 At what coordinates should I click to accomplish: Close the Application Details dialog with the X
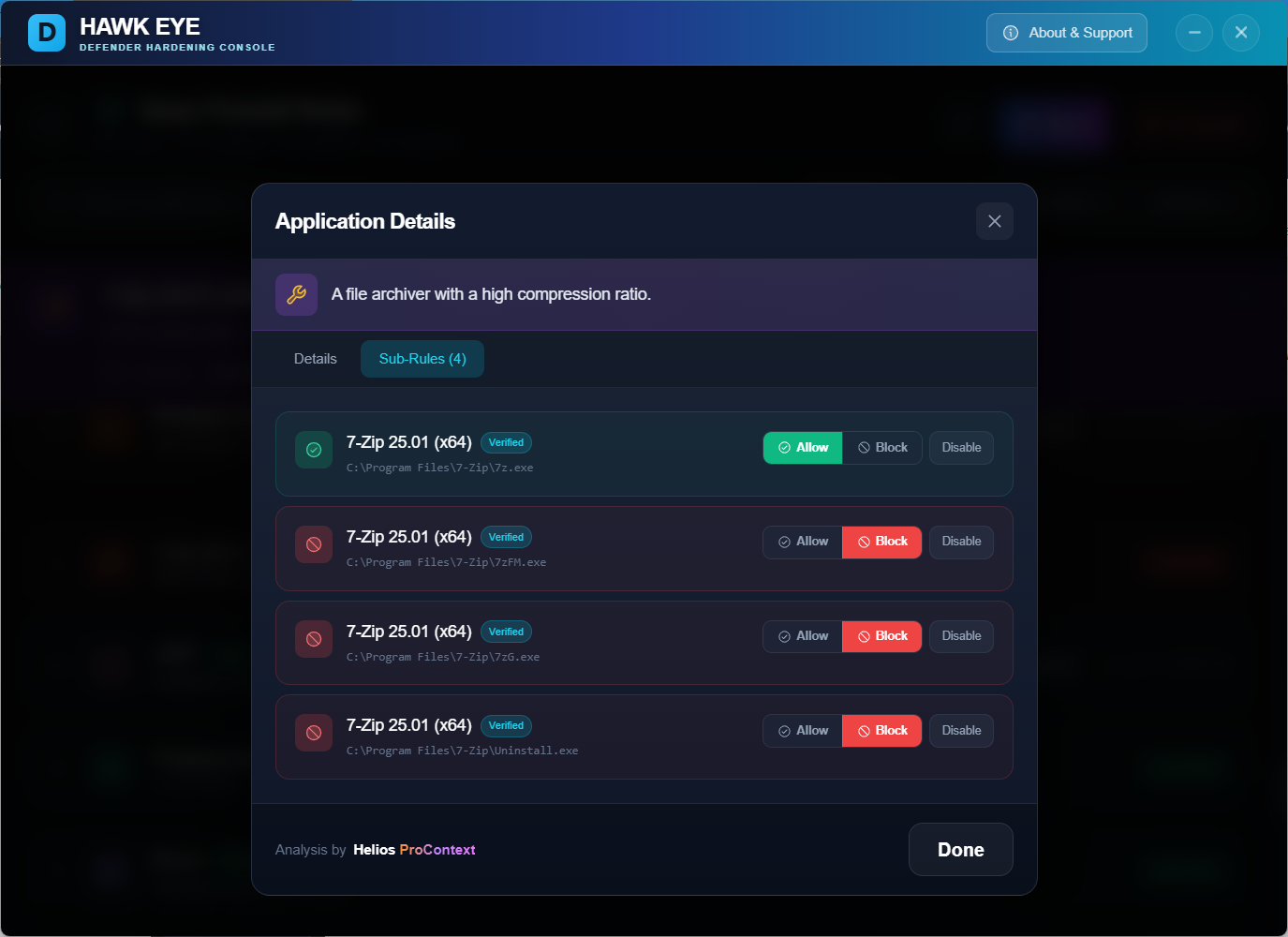click(995, 221)
